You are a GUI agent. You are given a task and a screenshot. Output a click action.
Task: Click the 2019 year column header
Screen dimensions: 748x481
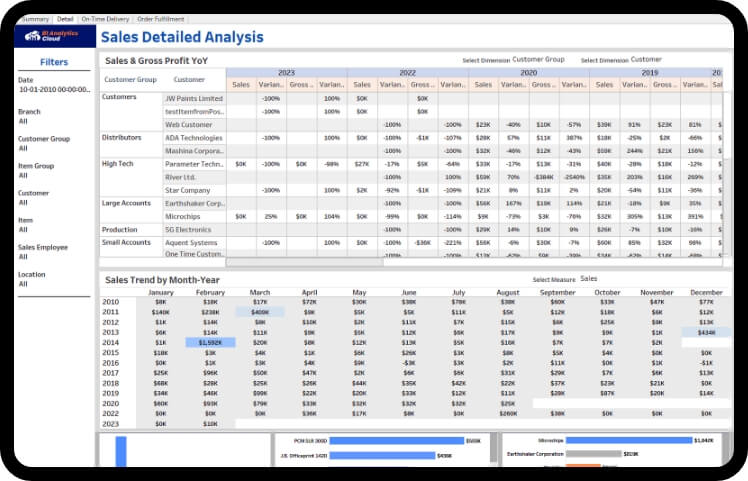(650, 73)
